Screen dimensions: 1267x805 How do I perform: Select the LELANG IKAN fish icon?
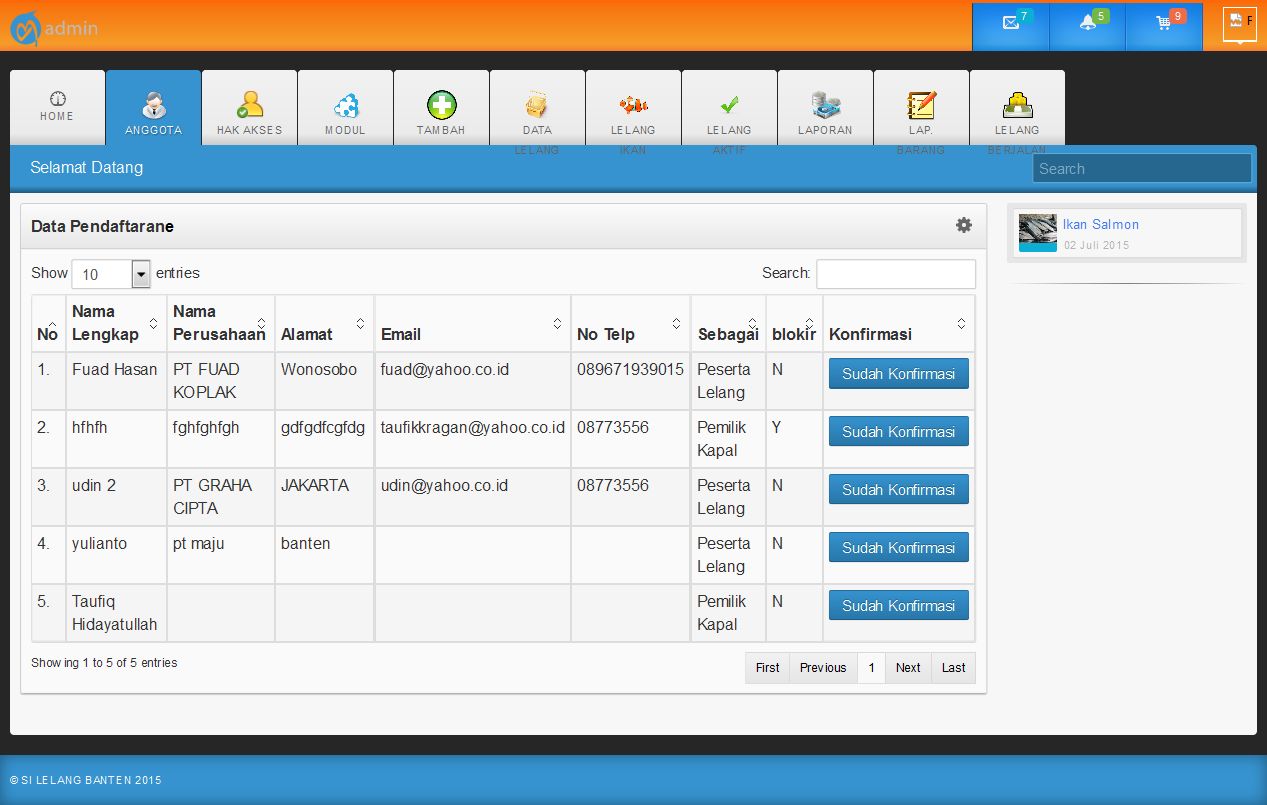tap(633, 105)
